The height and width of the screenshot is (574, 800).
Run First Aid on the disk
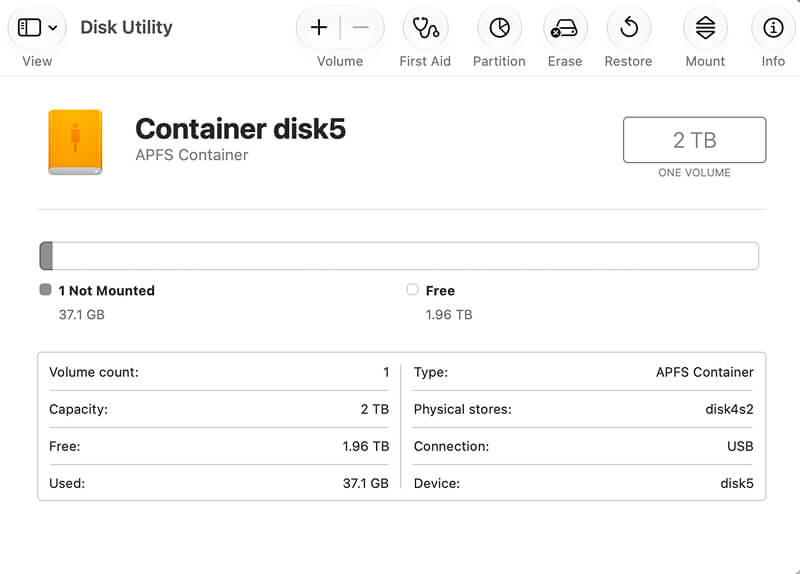tap(426, 28)
